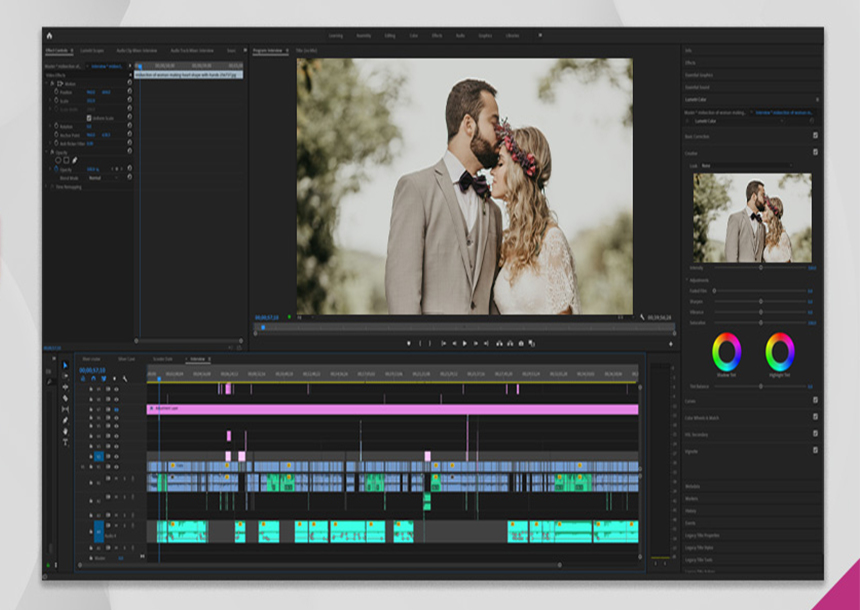This screenshot has height=610, width=860.
Task: Select the Type tool
Action: coord(65,442)
